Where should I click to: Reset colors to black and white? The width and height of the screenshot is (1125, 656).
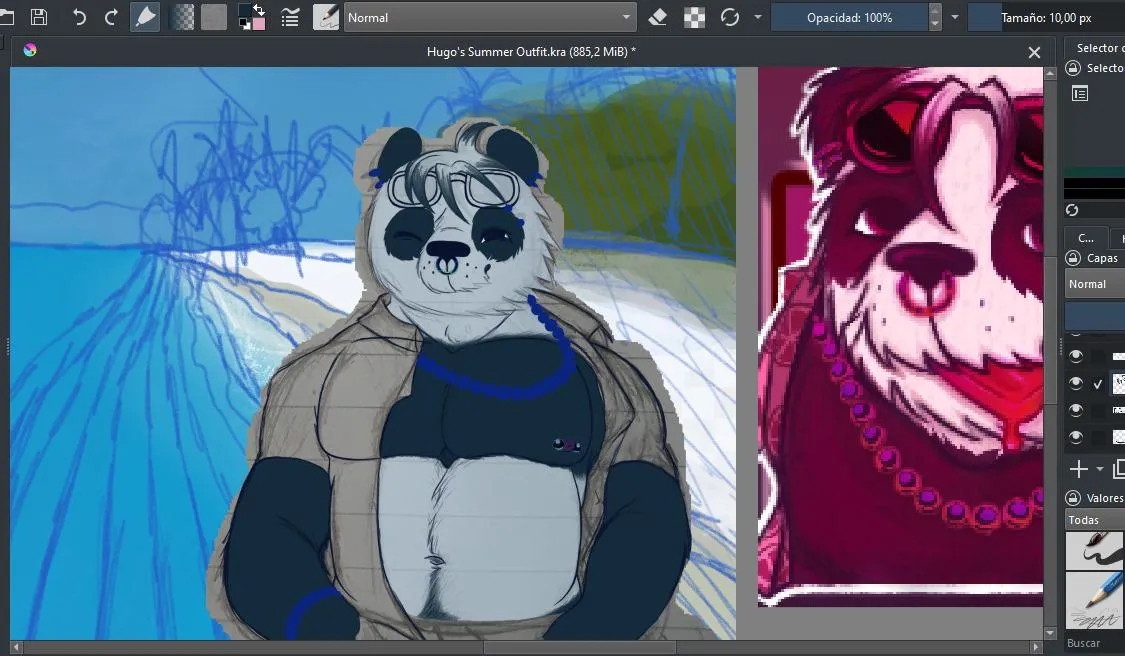click(x=244, y=24)
